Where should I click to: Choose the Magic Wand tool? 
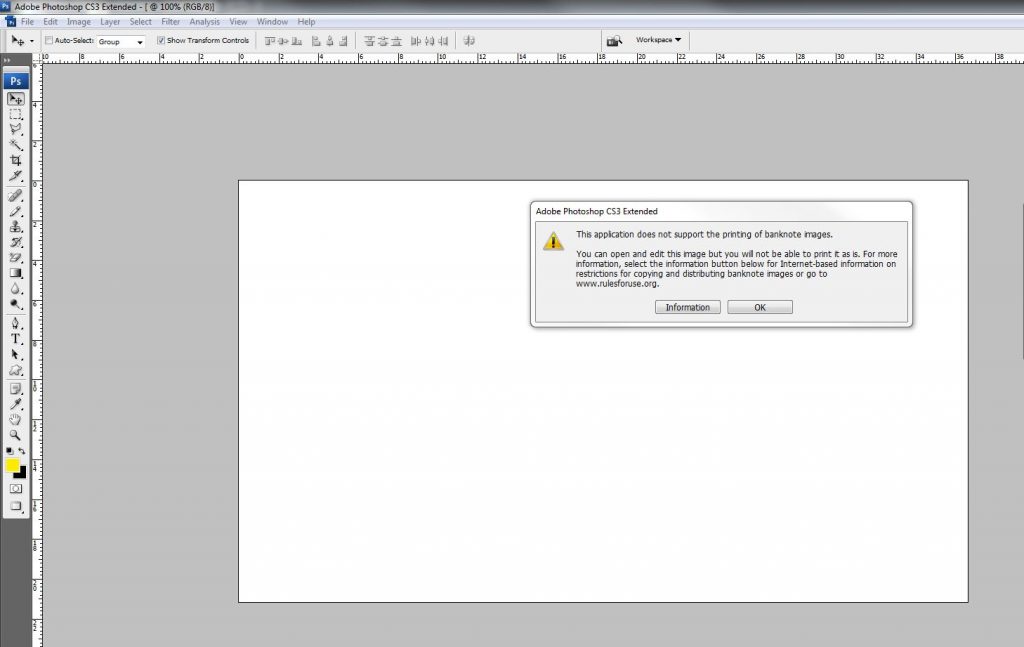pos(16,145)
